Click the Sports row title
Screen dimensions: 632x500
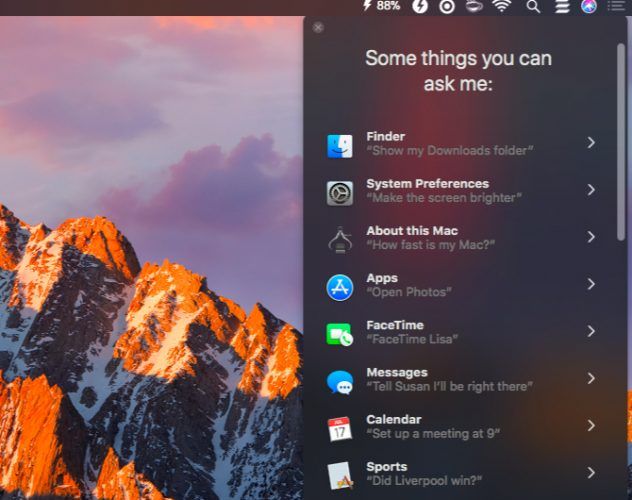click(387, 467)
